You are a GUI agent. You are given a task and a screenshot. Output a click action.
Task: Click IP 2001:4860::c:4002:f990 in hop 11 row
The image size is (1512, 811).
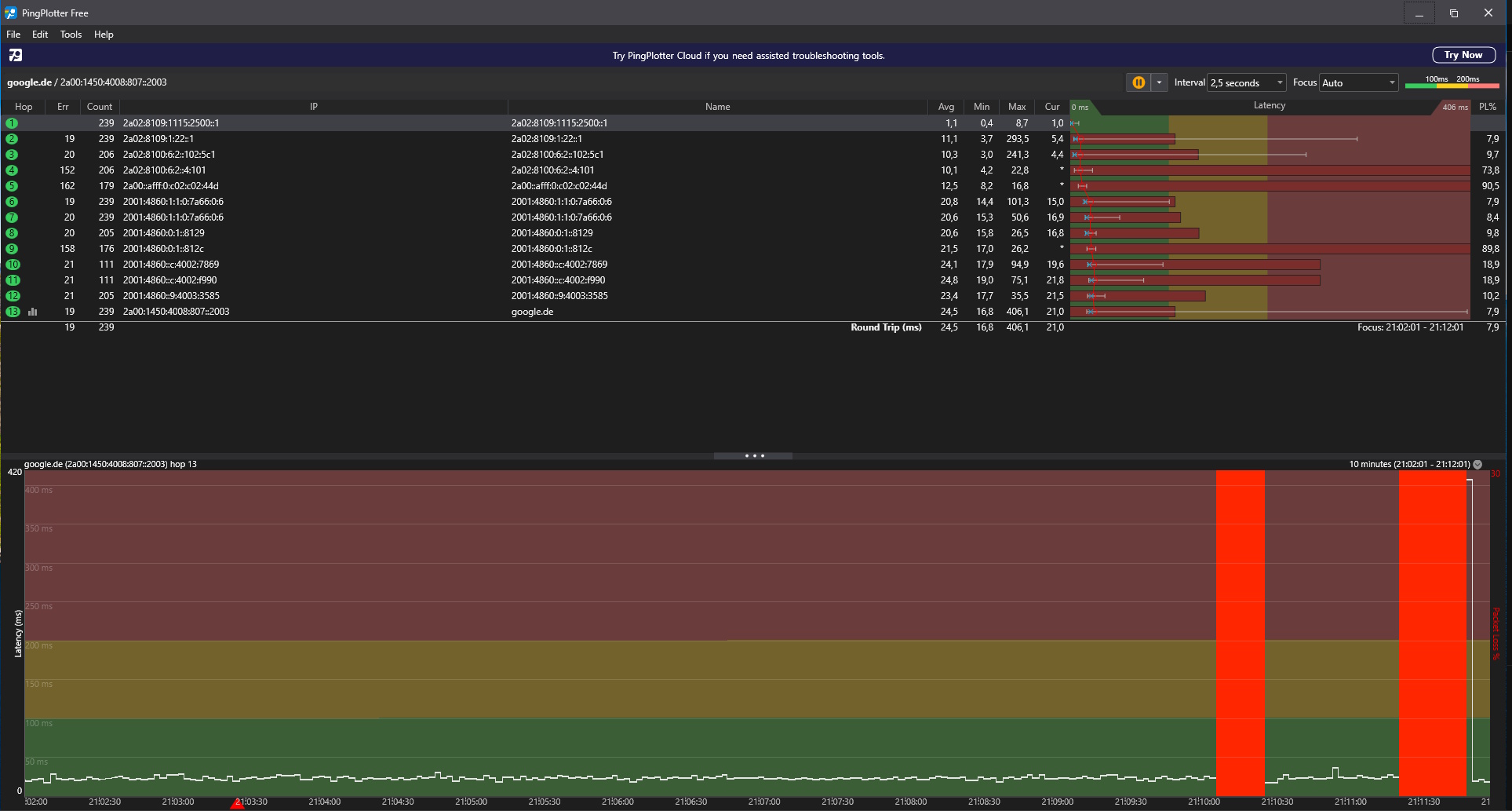169,280
